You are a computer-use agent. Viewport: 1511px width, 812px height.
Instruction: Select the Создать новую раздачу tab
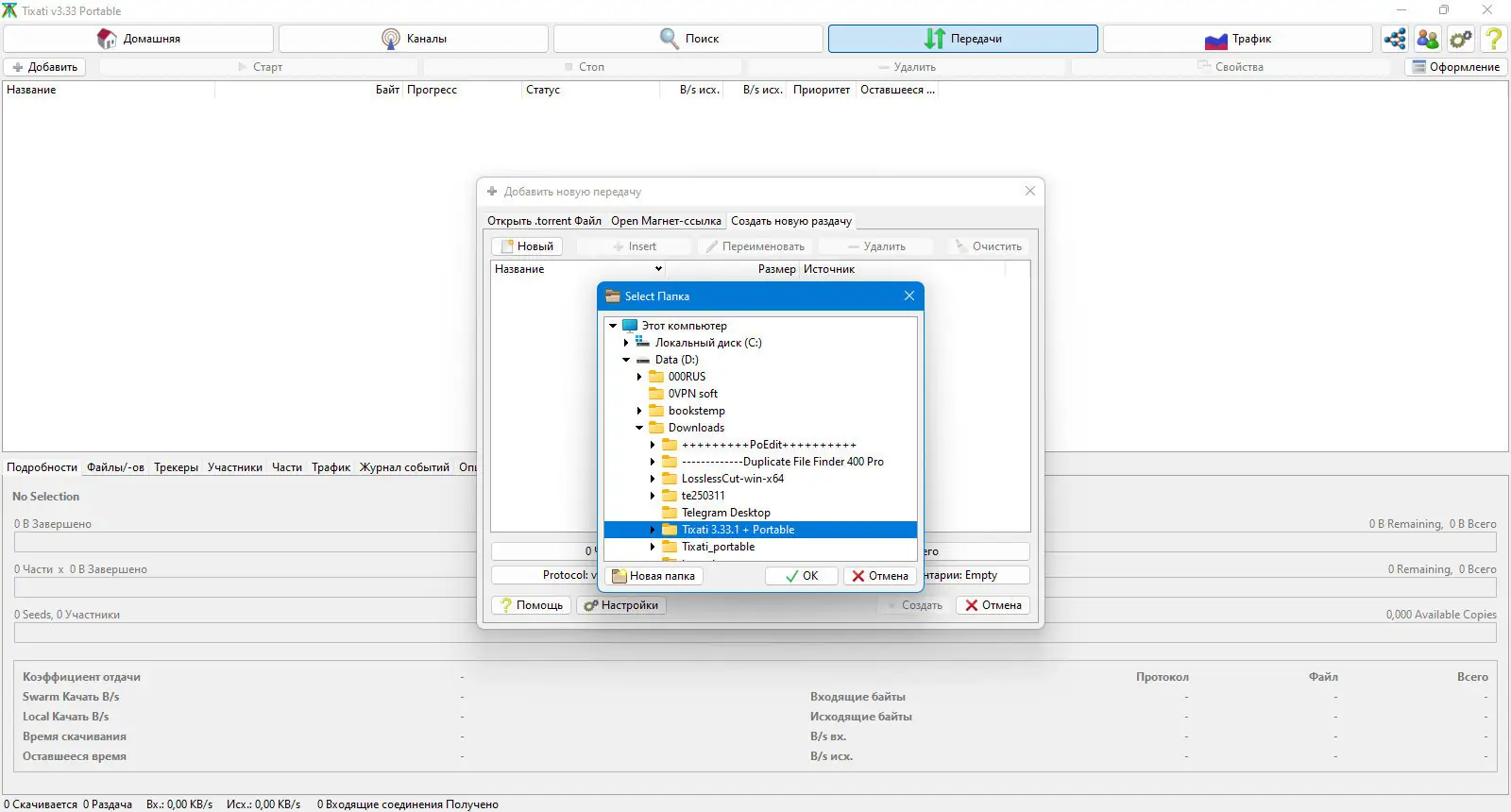pos(791,221)
